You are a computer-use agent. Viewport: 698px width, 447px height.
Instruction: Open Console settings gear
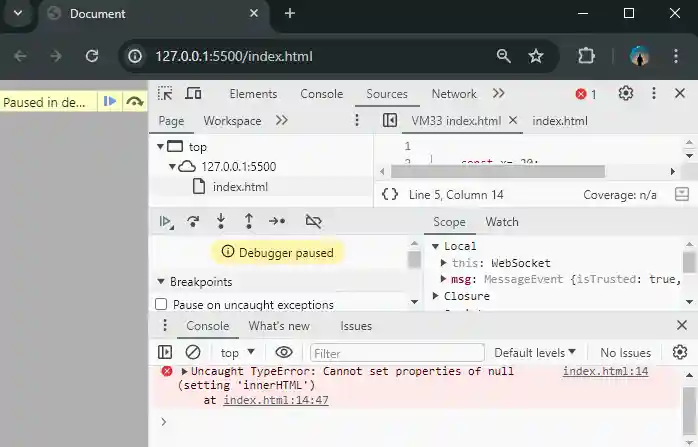point(680,352)
